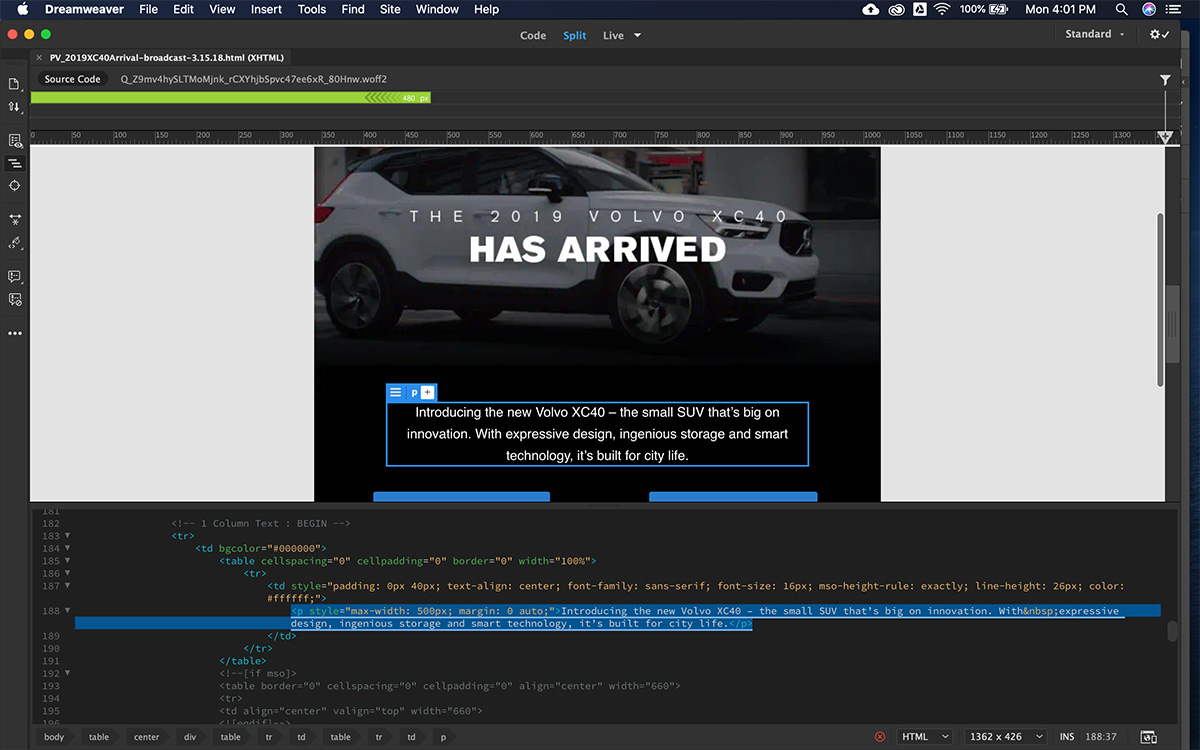Click hamburger icon on selected p element

tap(396, 393)
